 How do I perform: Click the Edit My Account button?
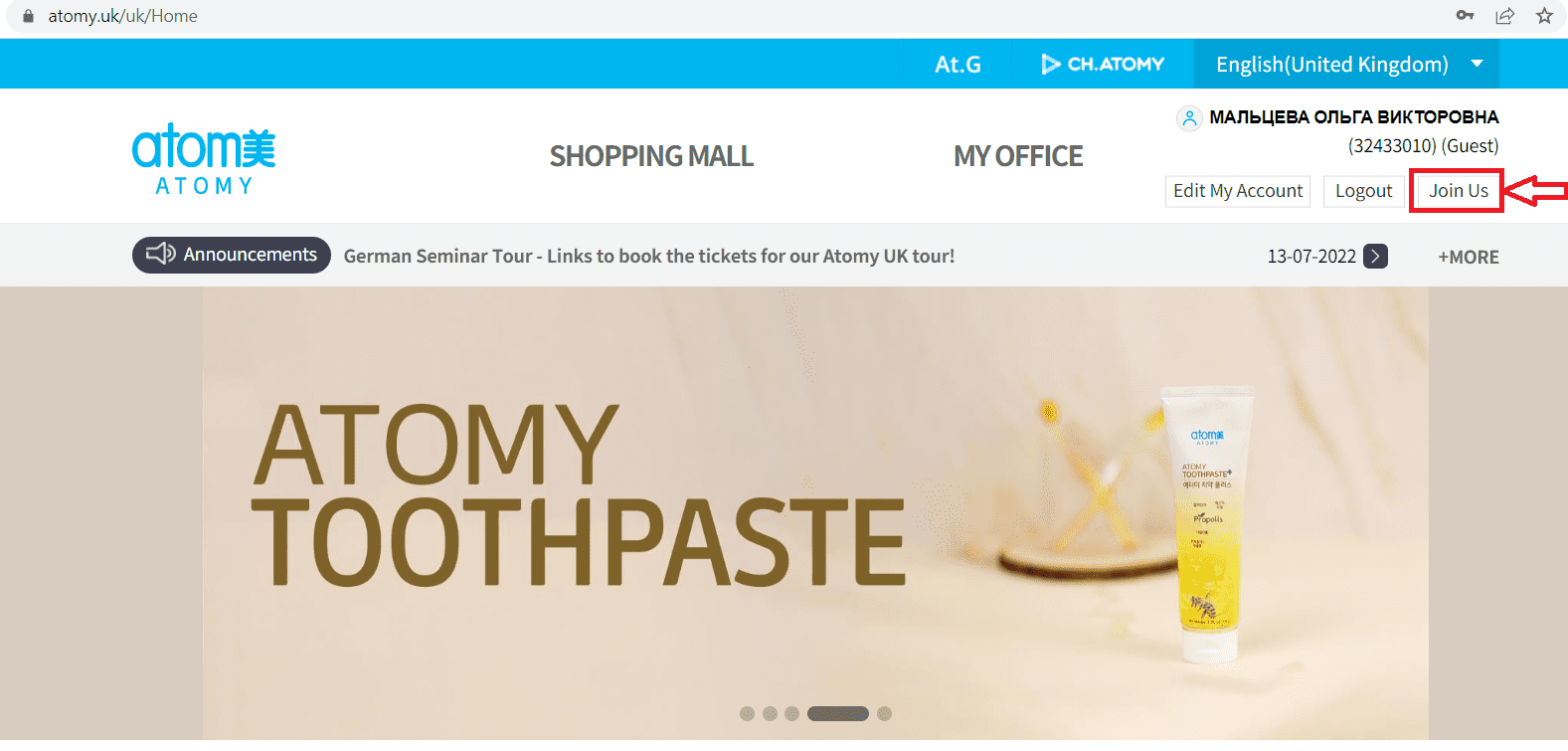click(x=1238, y=191)
